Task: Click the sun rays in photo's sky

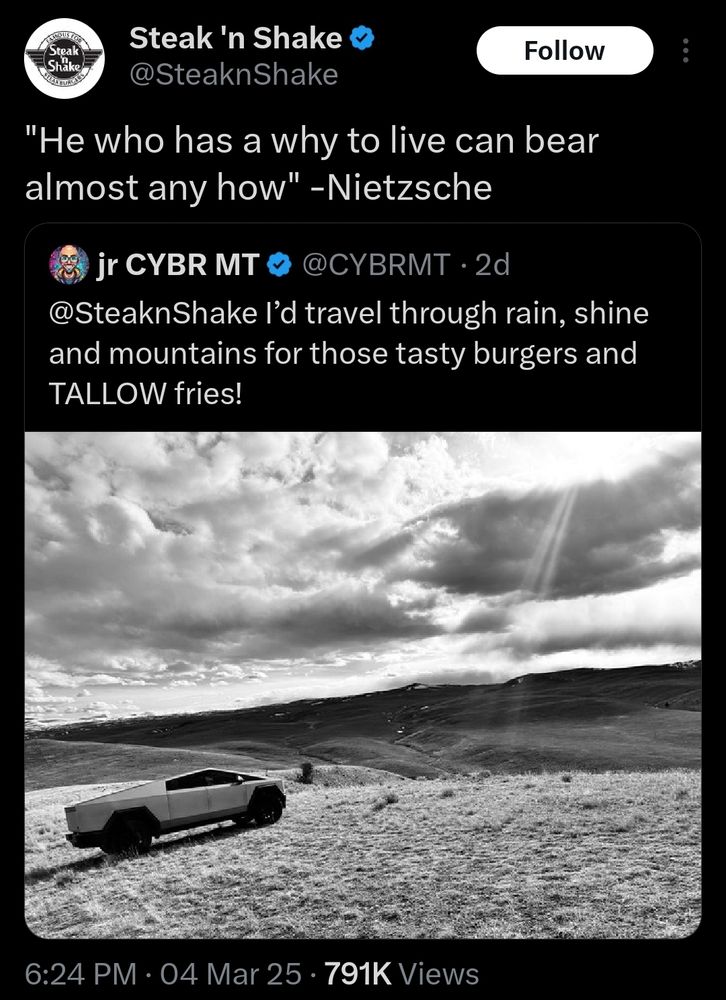Action: pos(553,540)
